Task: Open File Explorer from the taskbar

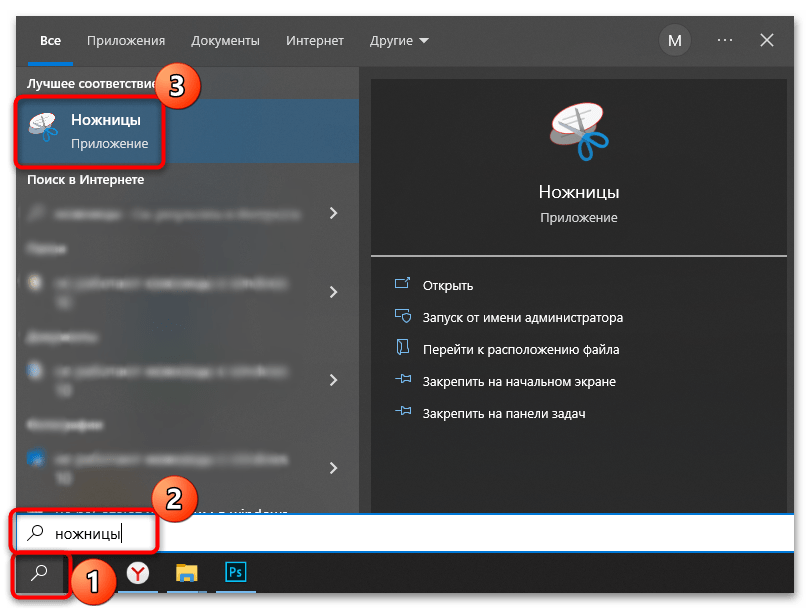Action: click(187, 573)
